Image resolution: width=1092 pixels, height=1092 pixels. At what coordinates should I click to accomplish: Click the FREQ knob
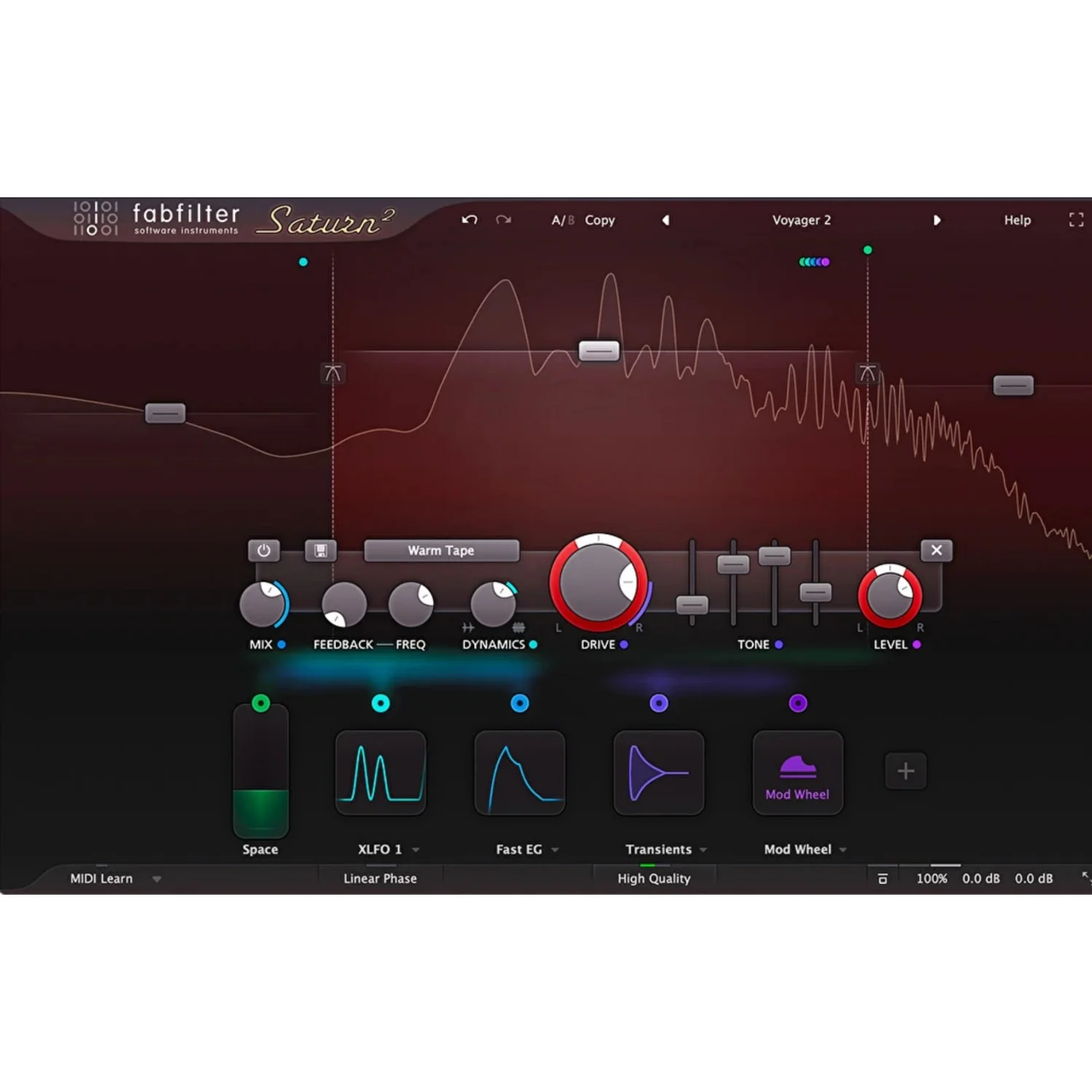coord(411,604)
